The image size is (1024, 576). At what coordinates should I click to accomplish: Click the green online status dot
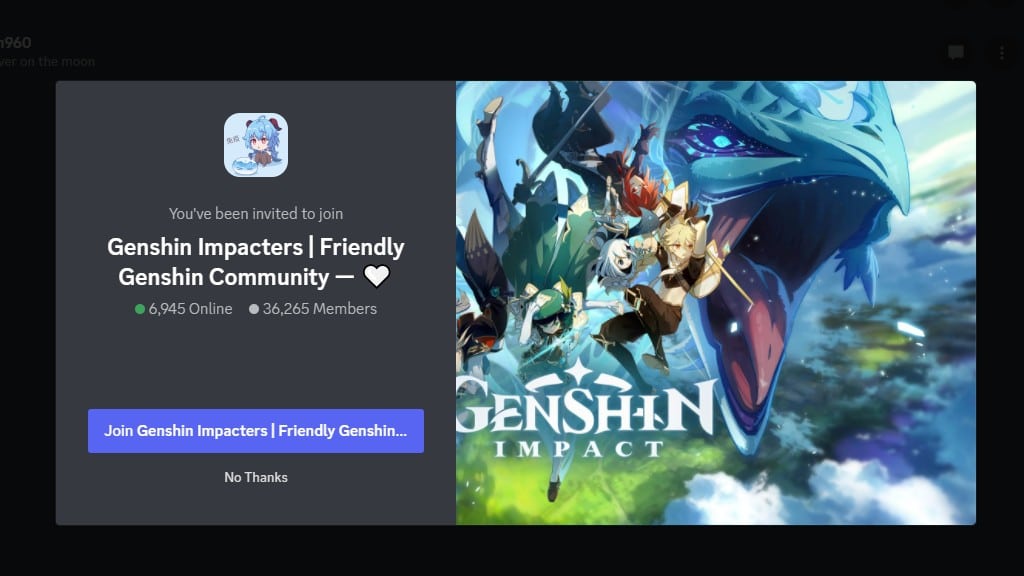(x=140, y=309)
